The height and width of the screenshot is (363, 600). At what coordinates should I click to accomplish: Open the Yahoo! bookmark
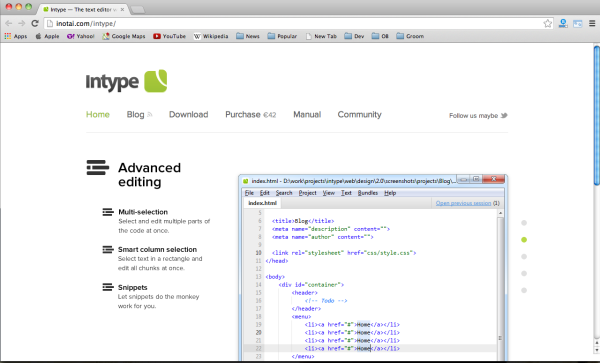81,36
